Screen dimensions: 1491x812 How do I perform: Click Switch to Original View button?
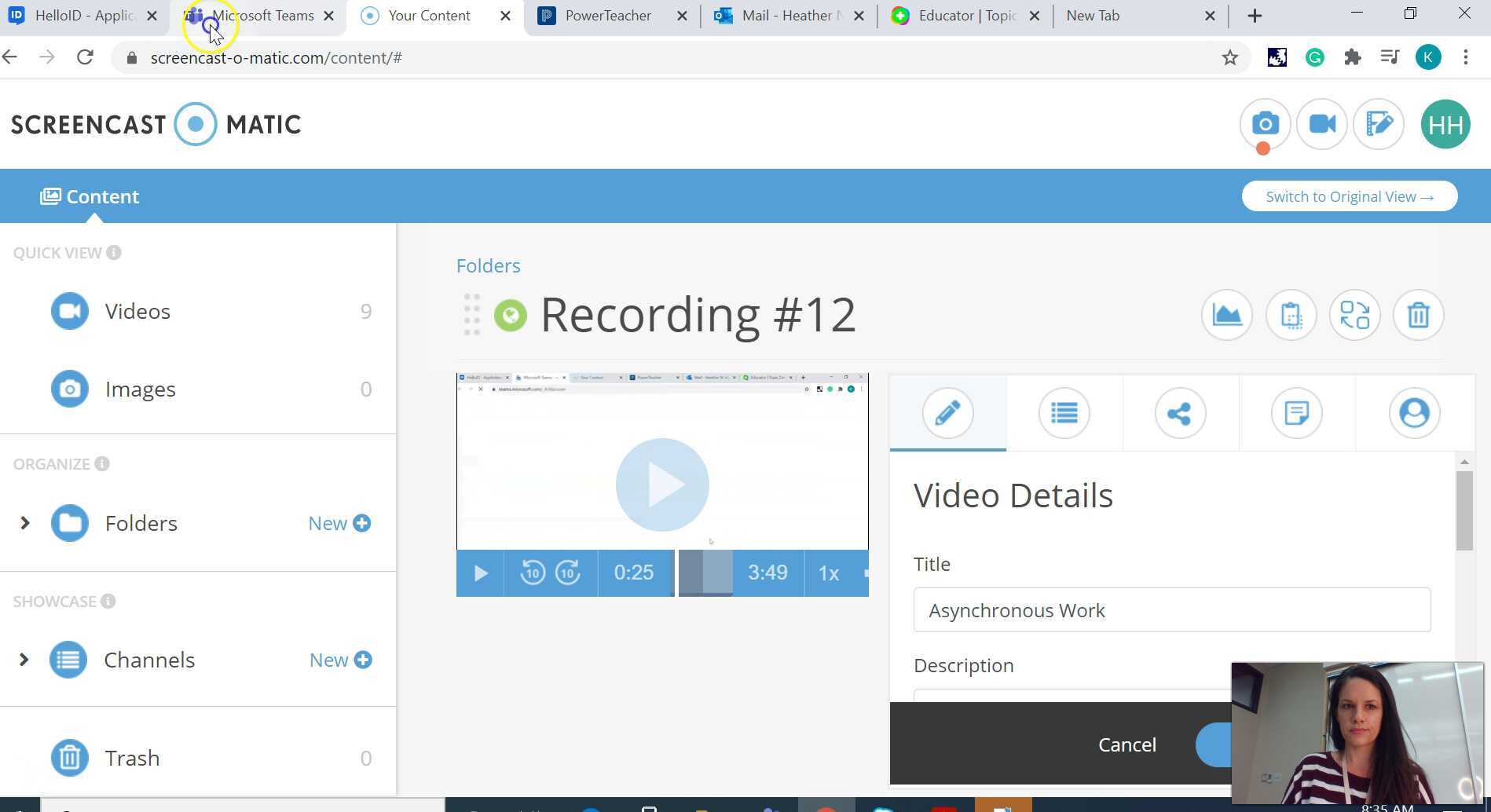pyautogui.click(x=1349, y=196)
